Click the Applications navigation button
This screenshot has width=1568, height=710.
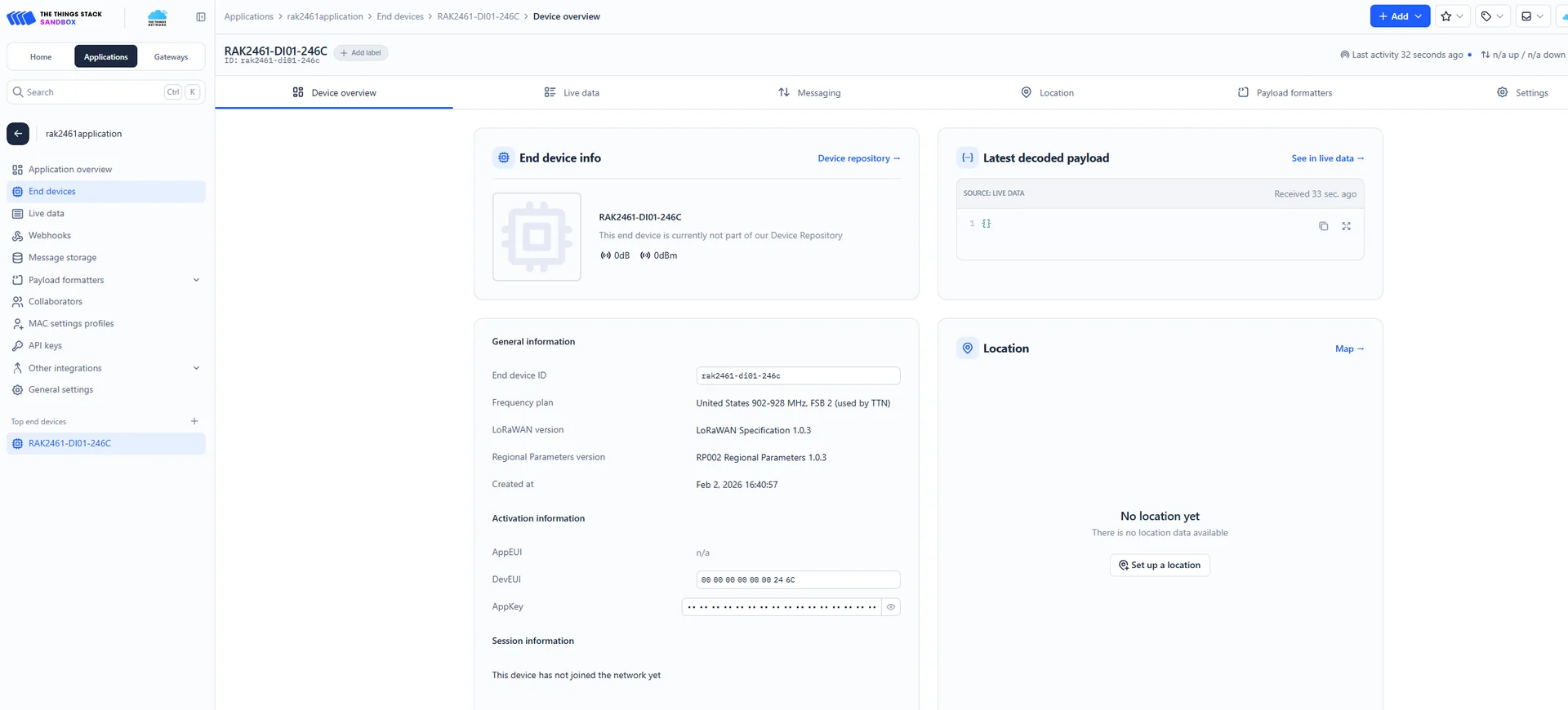click(106, 57)
